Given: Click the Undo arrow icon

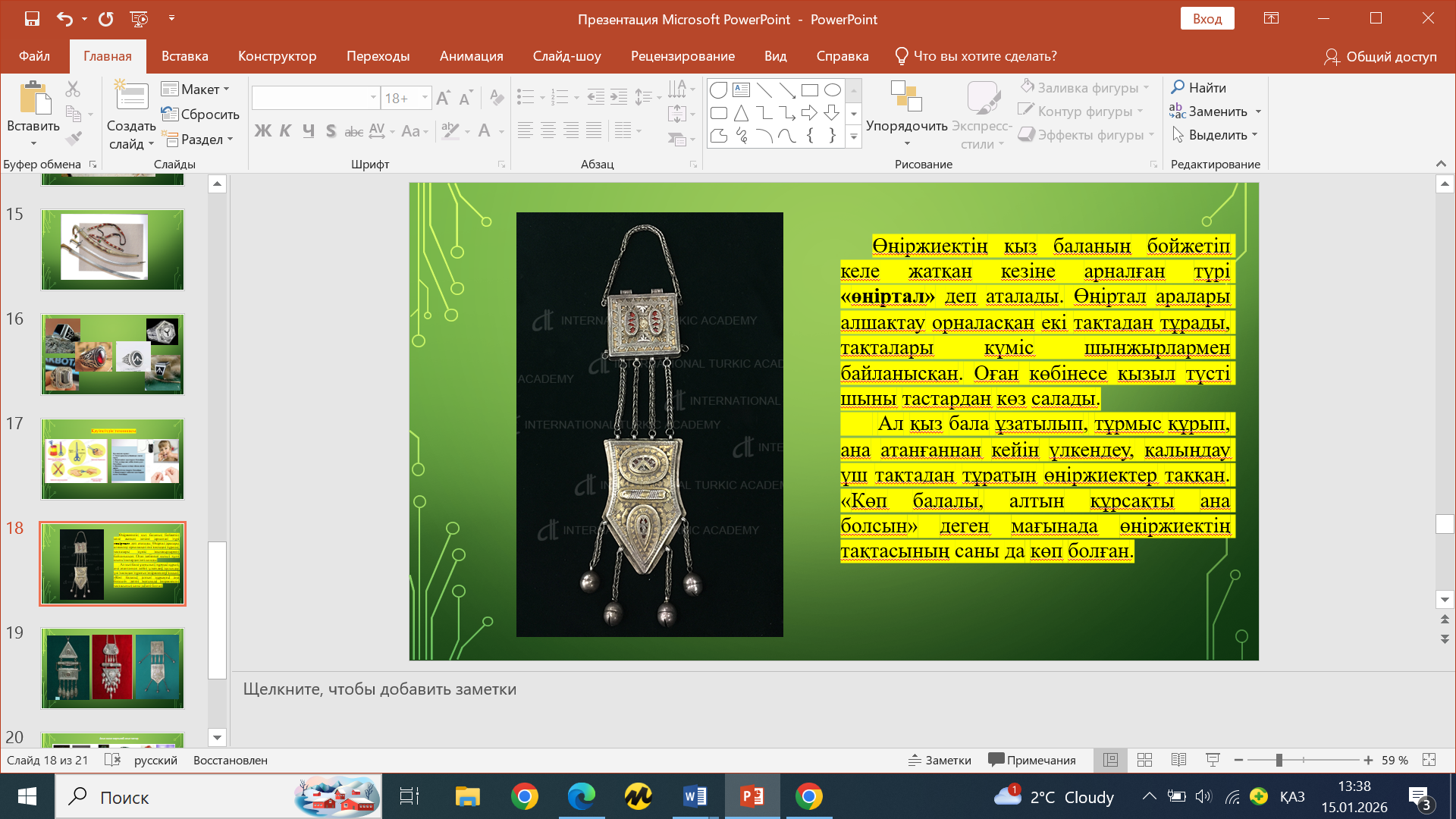Looking at the screenshot, I should (64, 19).
